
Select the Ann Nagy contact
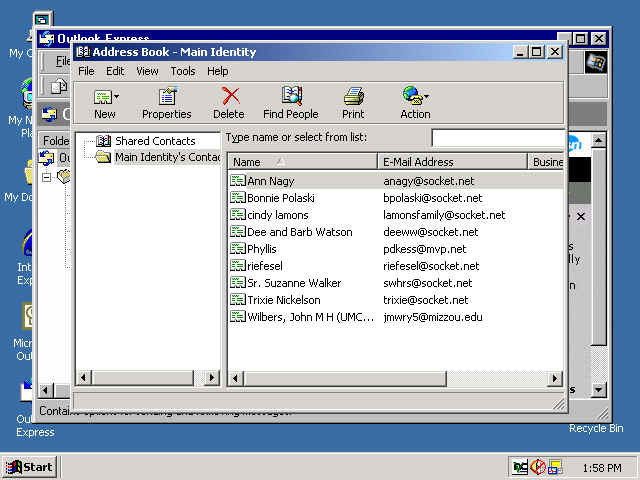coord(271,181)
